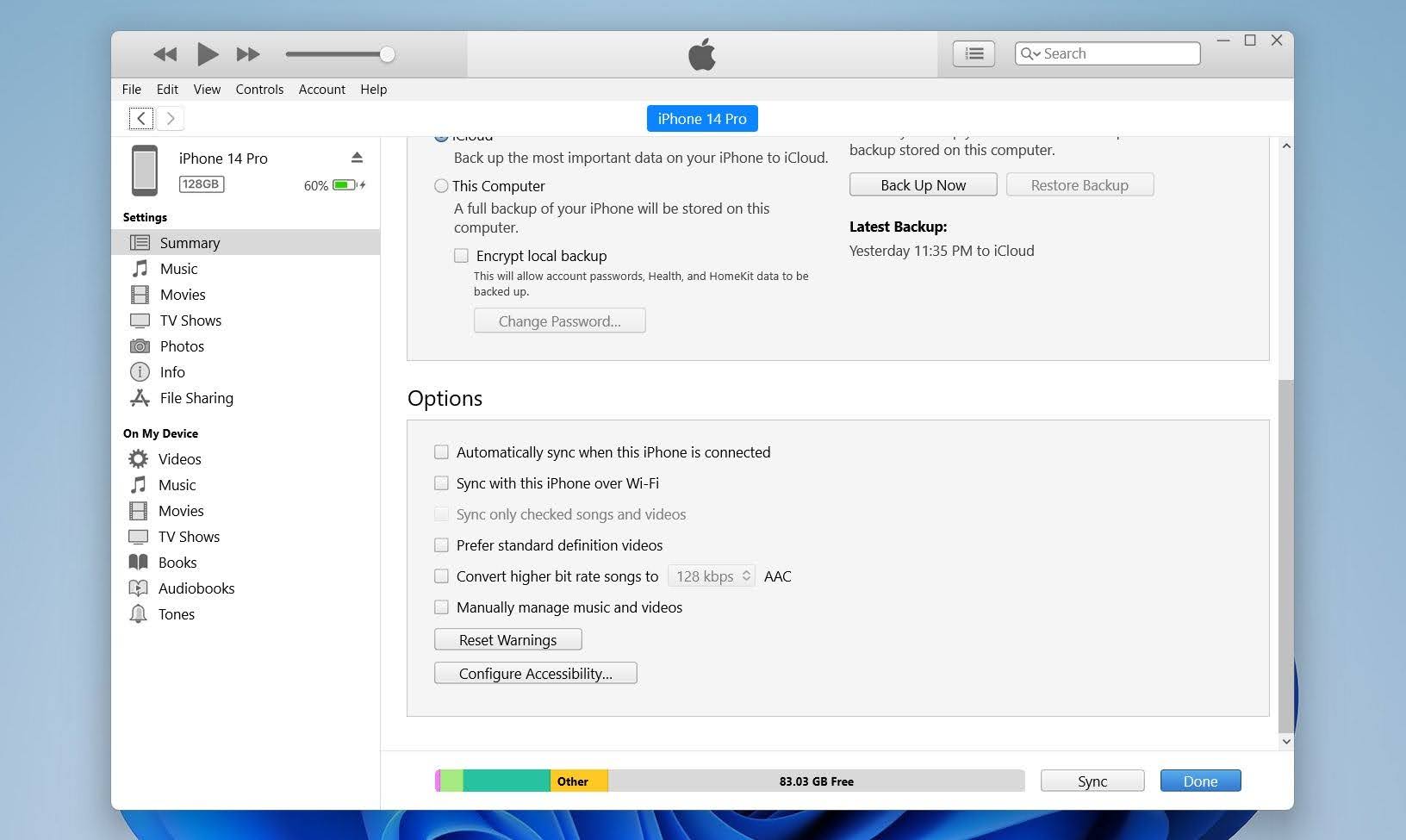Focus the Search input field
The image size is (1406, 840).
(x=1107, y=53)
